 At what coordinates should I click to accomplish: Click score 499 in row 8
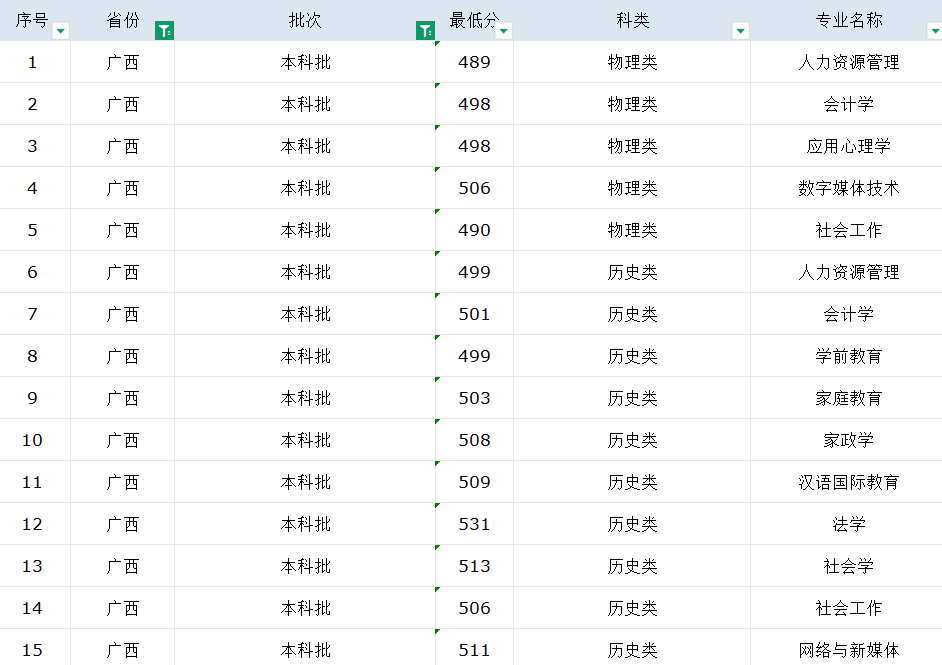474,356
